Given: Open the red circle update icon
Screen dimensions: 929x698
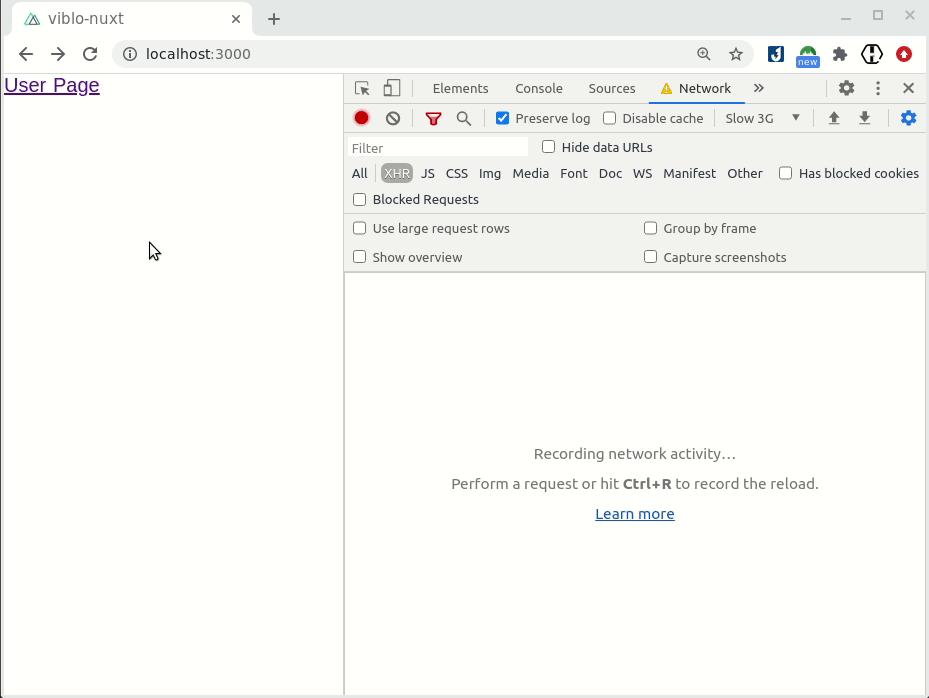Looking at the screenshot, I should click(904, 54).
